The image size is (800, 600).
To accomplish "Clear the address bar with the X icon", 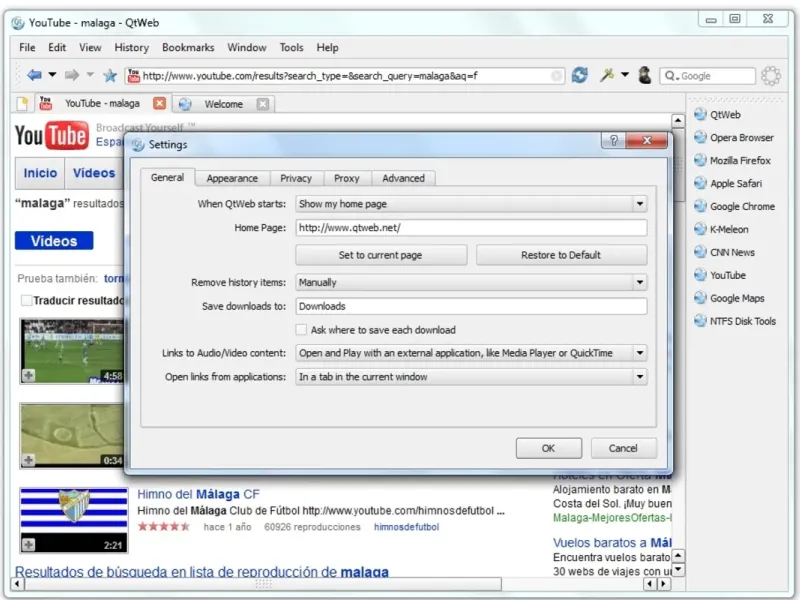I will pos(557,76).
